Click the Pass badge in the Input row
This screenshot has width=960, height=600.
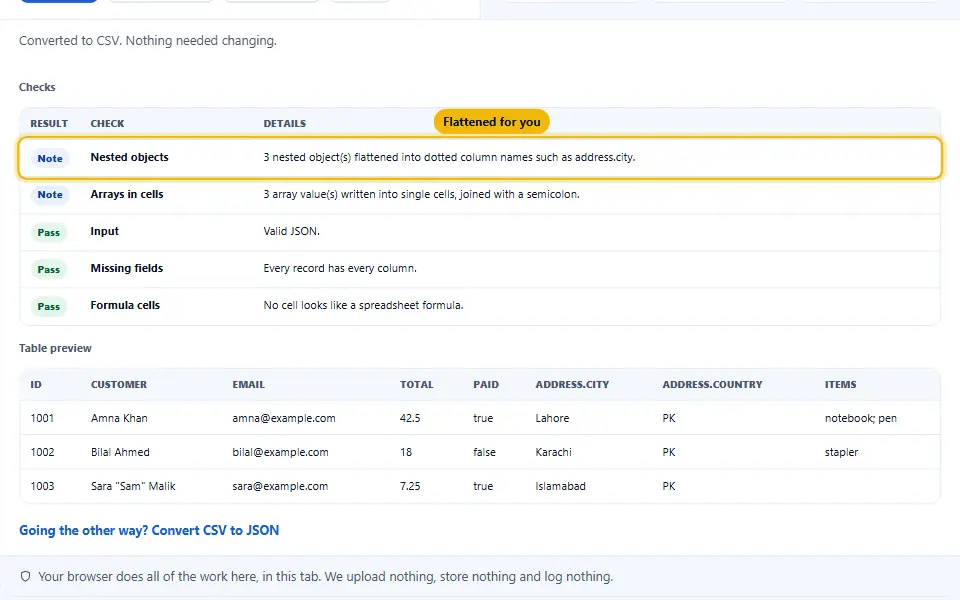[x=48, y=232]
